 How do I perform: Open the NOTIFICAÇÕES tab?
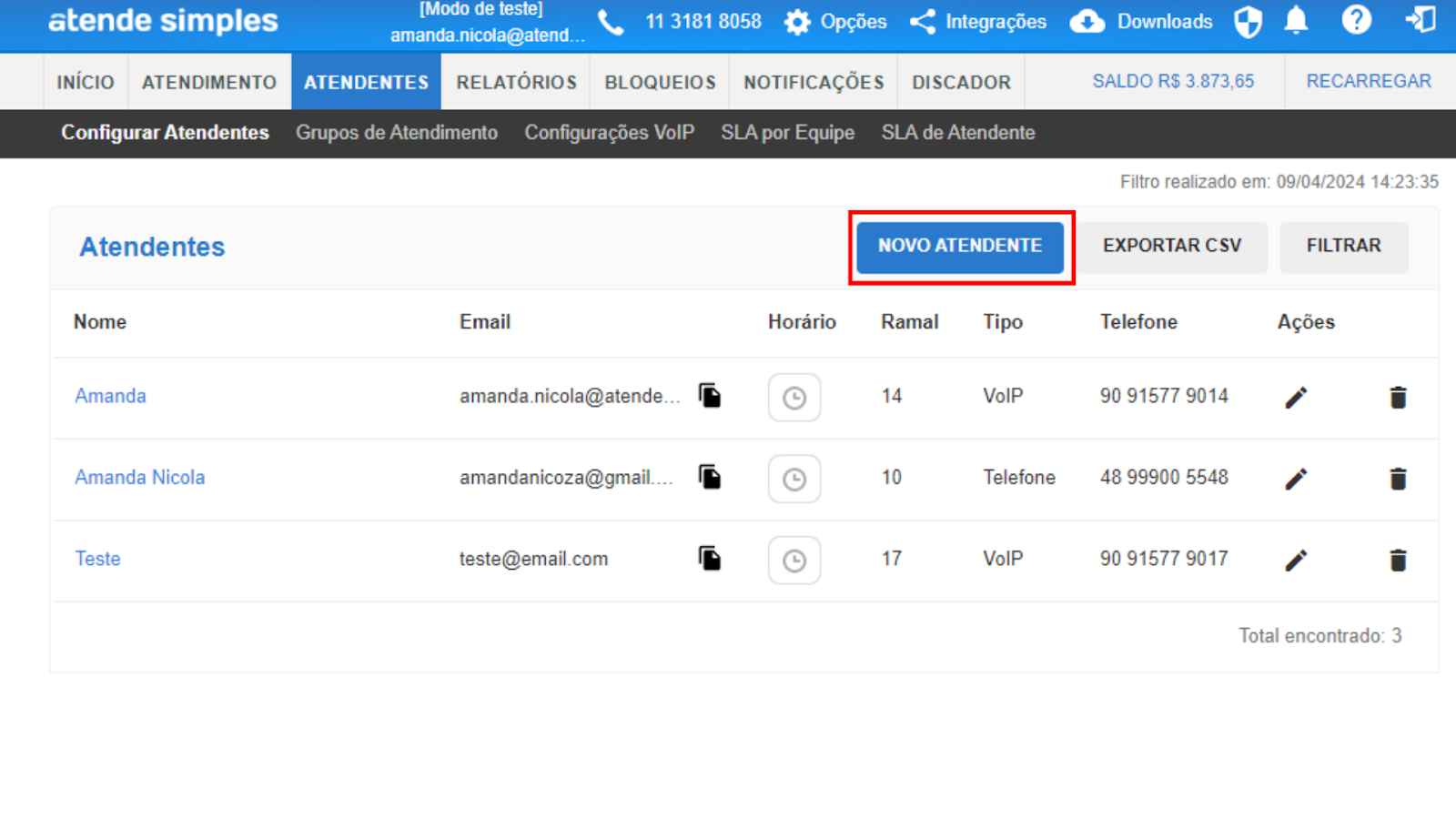point(814,82)
